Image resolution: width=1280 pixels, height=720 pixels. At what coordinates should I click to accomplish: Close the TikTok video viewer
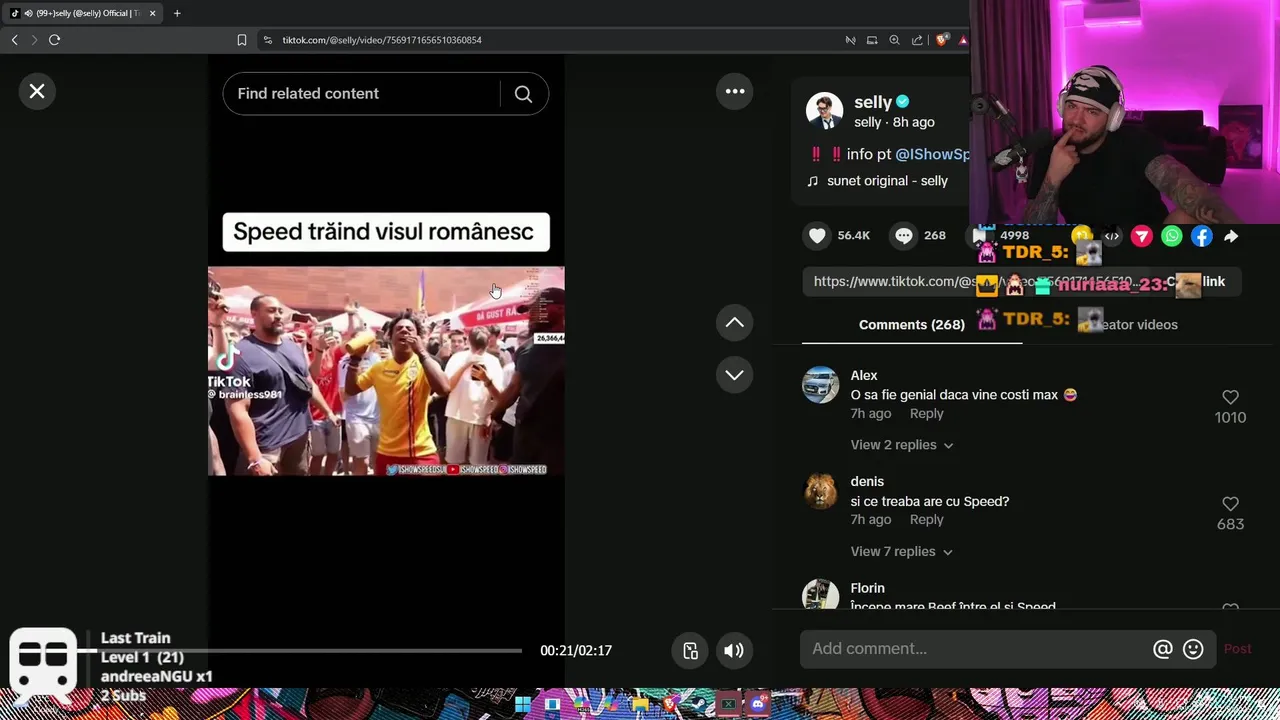point(37,91)
